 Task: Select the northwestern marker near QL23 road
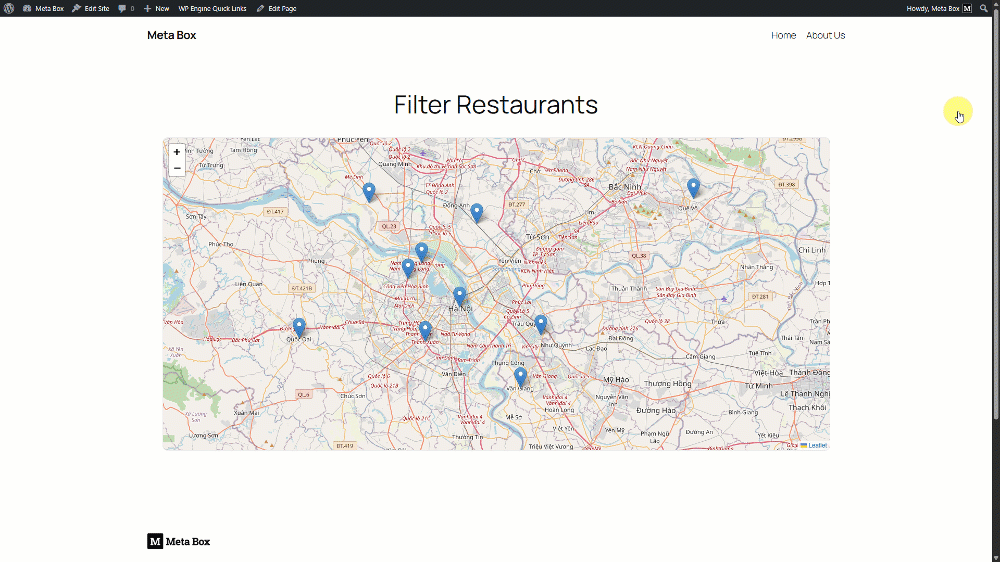(369, 192)
